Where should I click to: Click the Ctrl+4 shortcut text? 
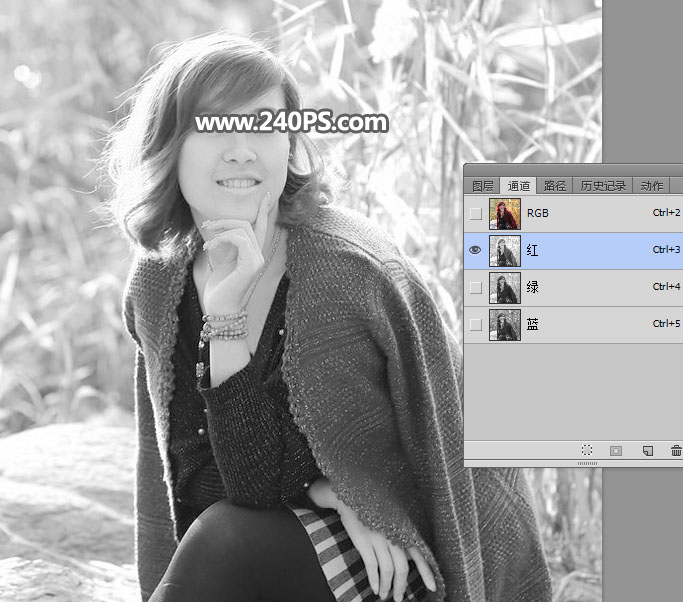click(666, 287)
